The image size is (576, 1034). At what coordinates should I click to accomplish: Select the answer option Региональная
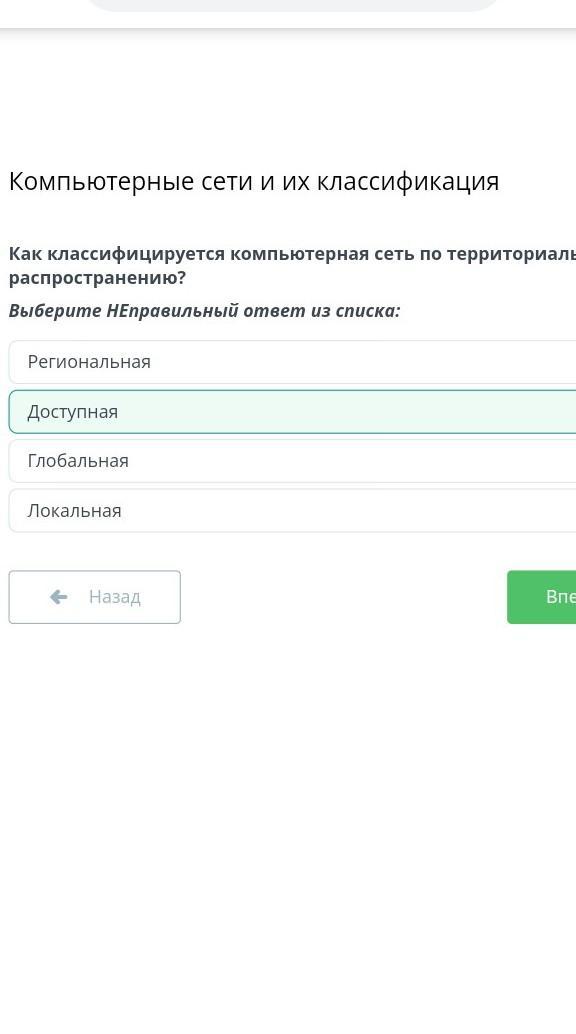292,362
